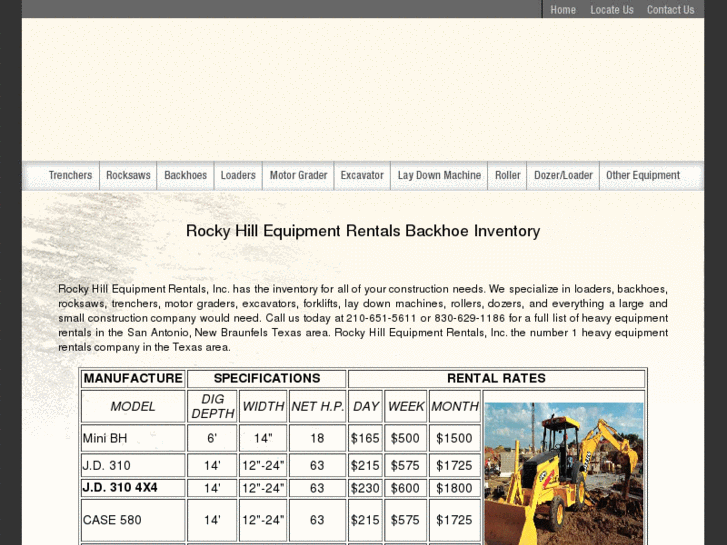The image size is (727, 545).
Task: Choose Backhoes in navigation bar
Action: [185, 175]
